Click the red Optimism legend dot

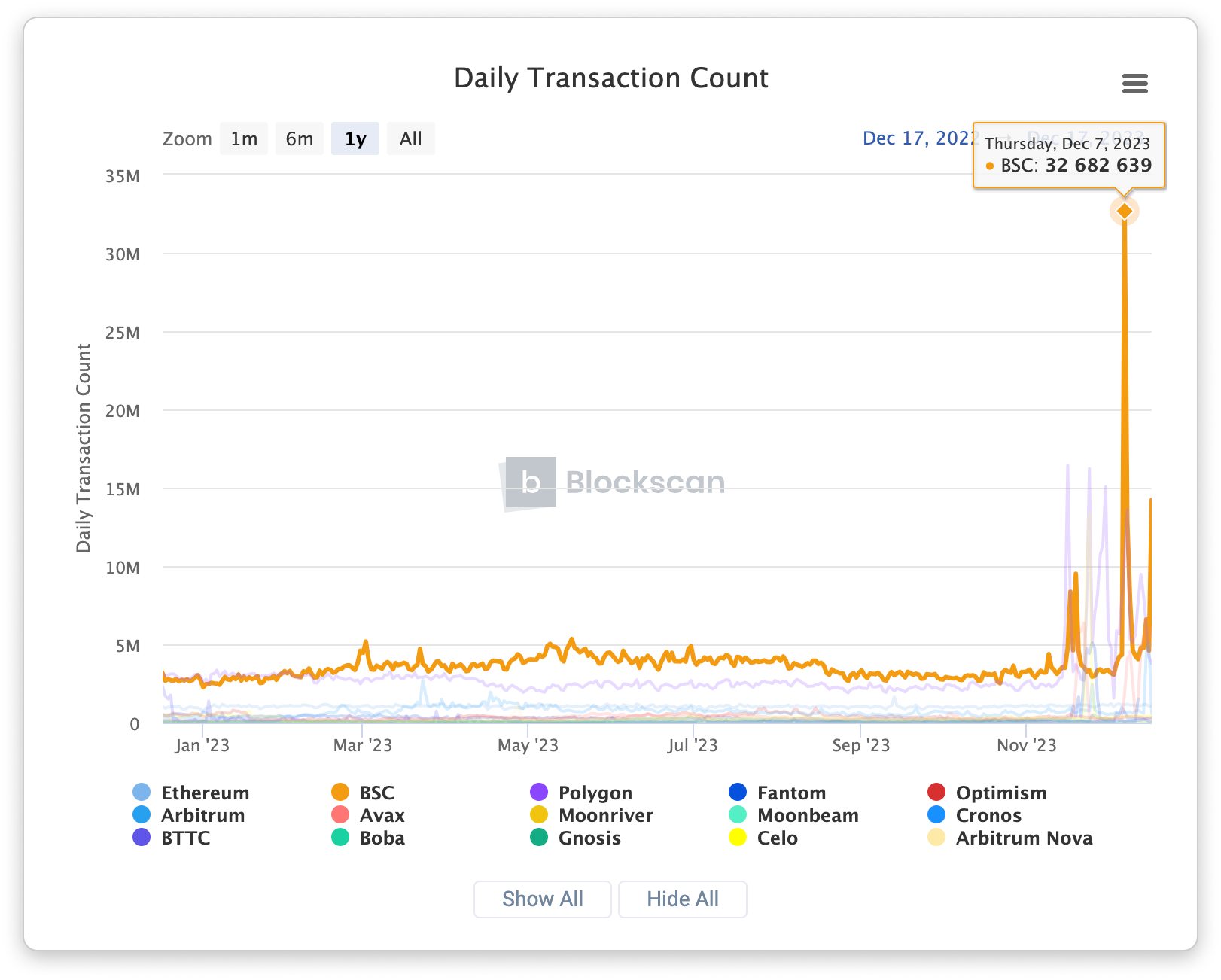click(936, 793)
